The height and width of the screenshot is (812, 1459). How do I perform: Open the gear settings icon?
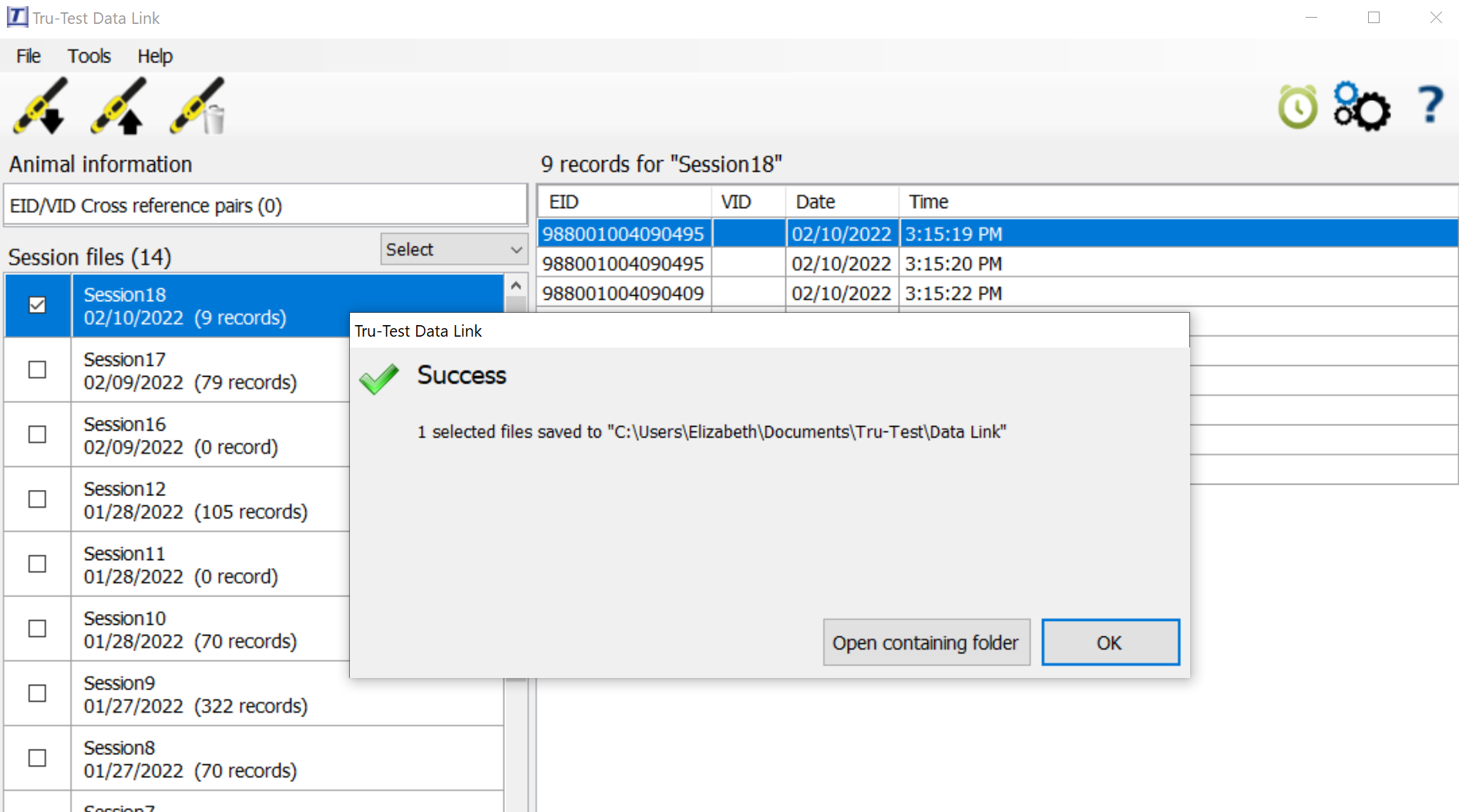pos(1362,106)
